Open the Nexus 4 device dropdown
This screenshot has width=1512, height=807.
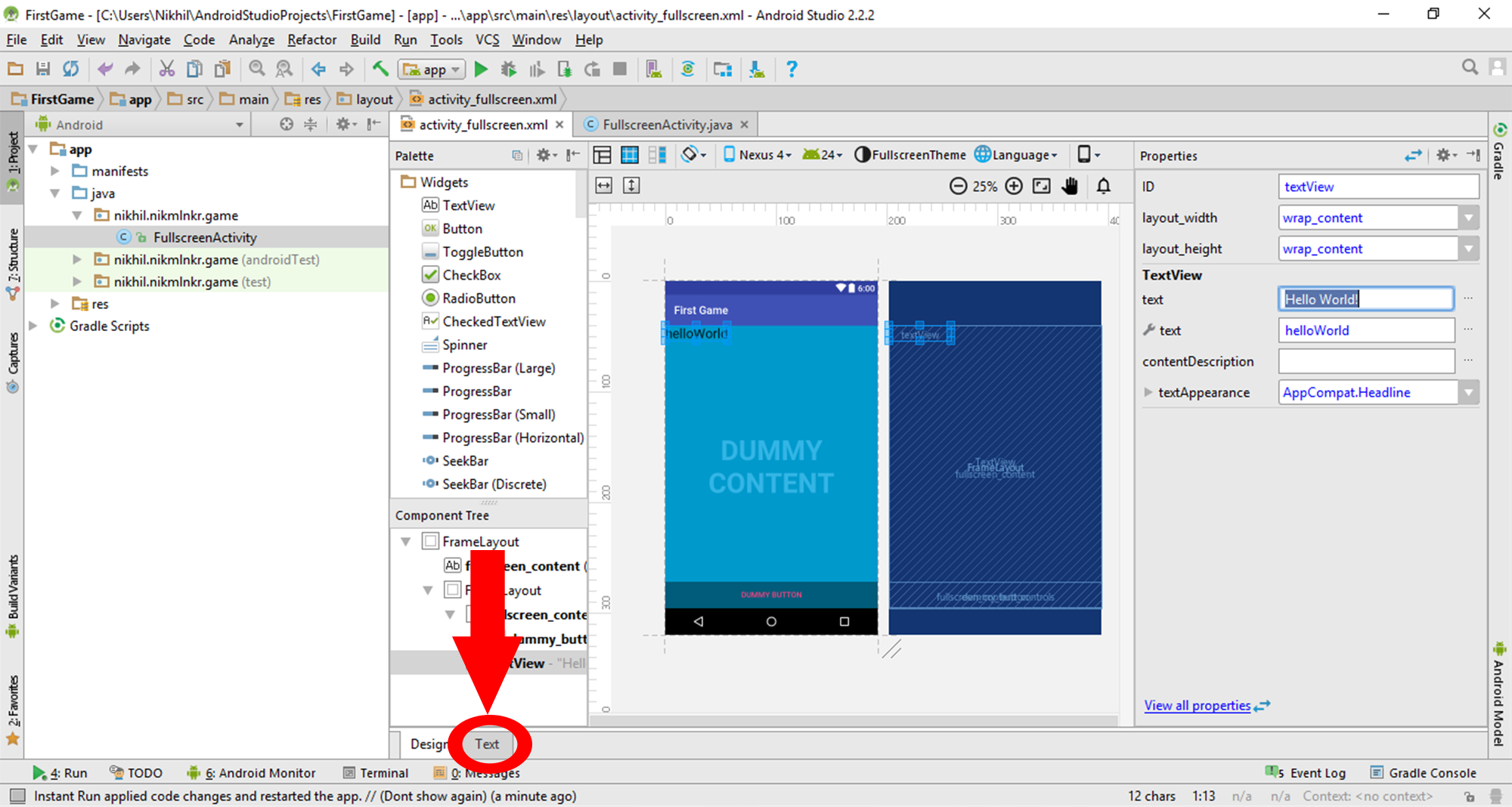[x=758, y=155]
